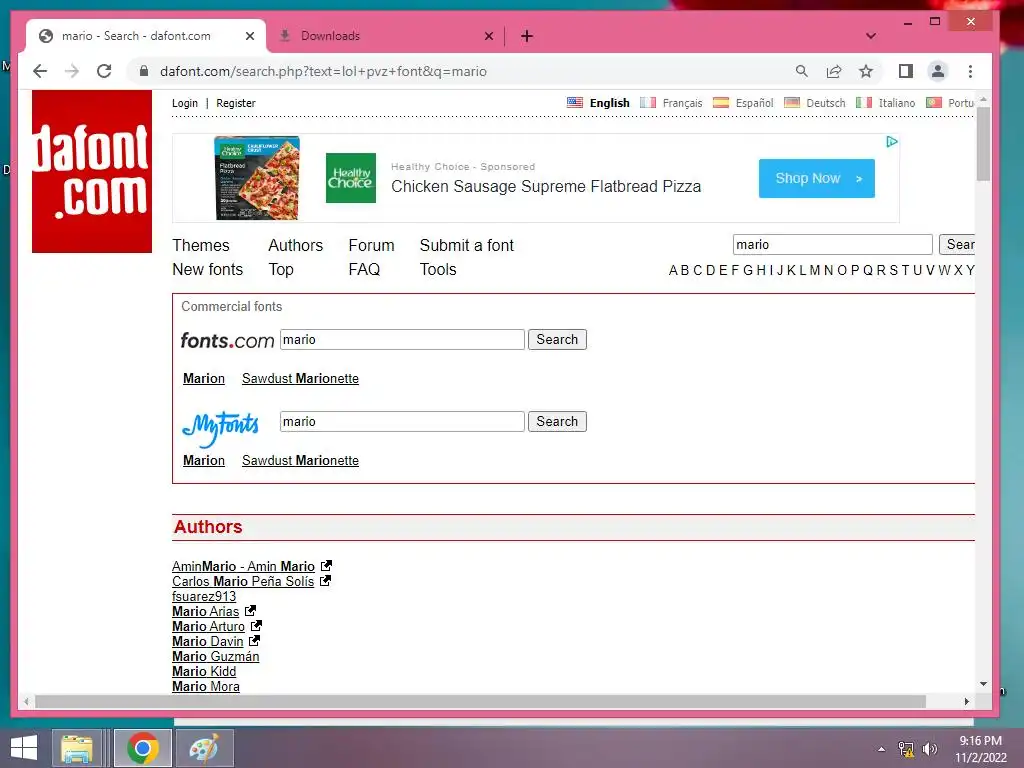This screenshot has height=768, width=1024.
Task: Open external link icon beside AminMario
Action: [x=326, y=566]
